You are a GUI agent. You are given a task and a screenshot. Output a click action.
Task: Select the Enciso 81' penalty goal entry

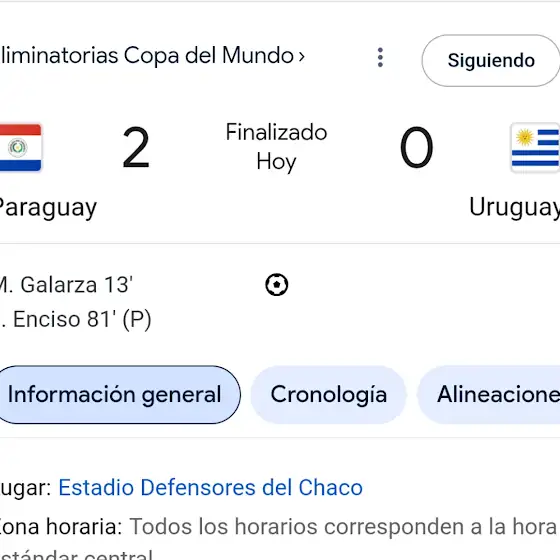pyautogui.click(x=76, y=319)
